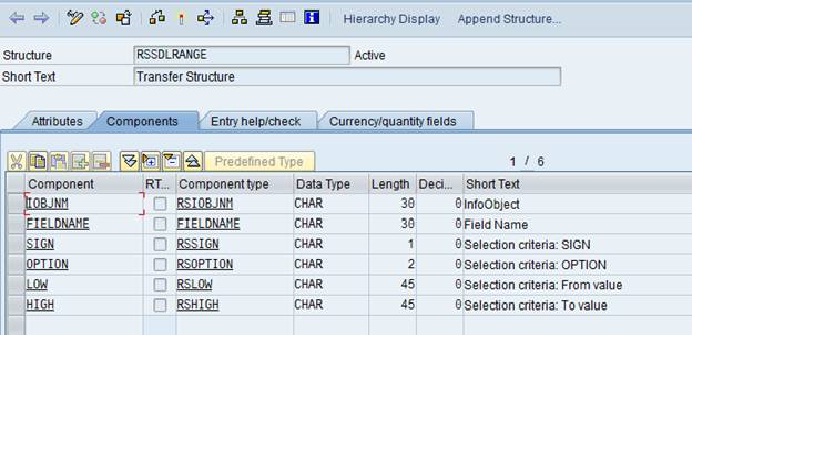Click the select-all corner cell of the table
This screenshot has width=819, height=460.
tap(16, 184)
